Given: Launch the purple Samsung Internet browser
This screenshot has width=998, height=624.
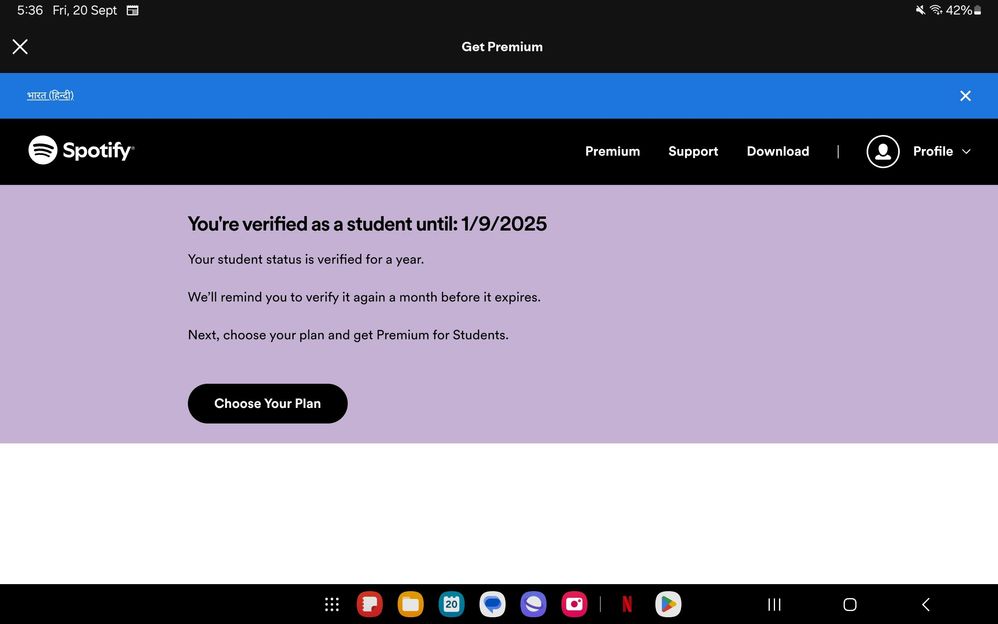Looking at the screenshot, I should pyautogui.click(x=533, y=604).
